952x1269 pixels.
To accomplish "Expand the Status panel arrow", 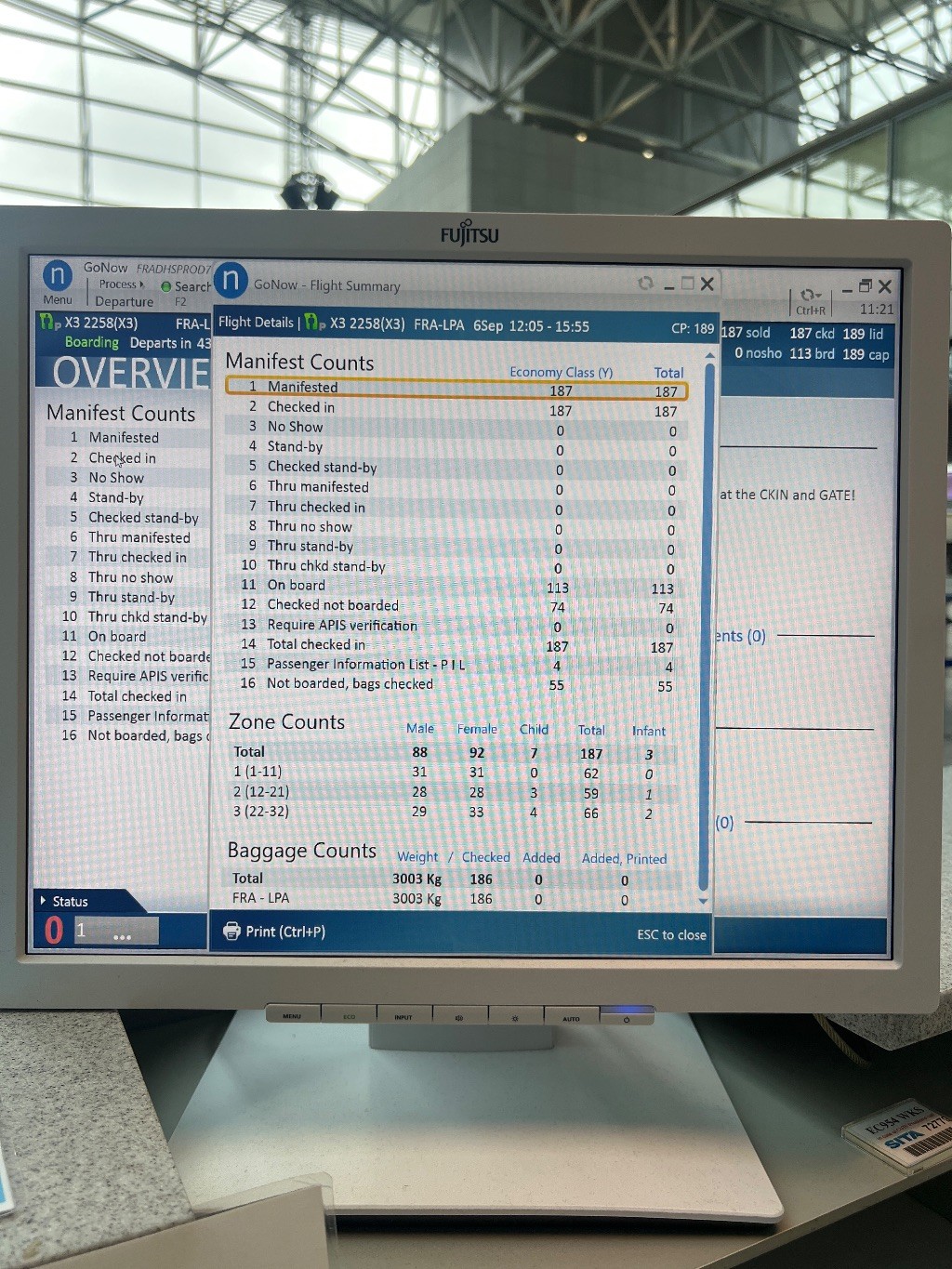I will click(43, 901).
